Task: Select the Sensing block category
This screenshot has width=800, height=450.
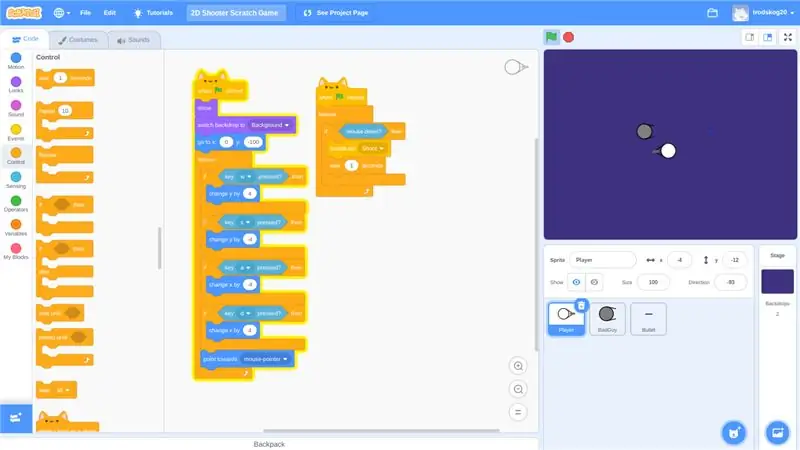Action: 16,180
